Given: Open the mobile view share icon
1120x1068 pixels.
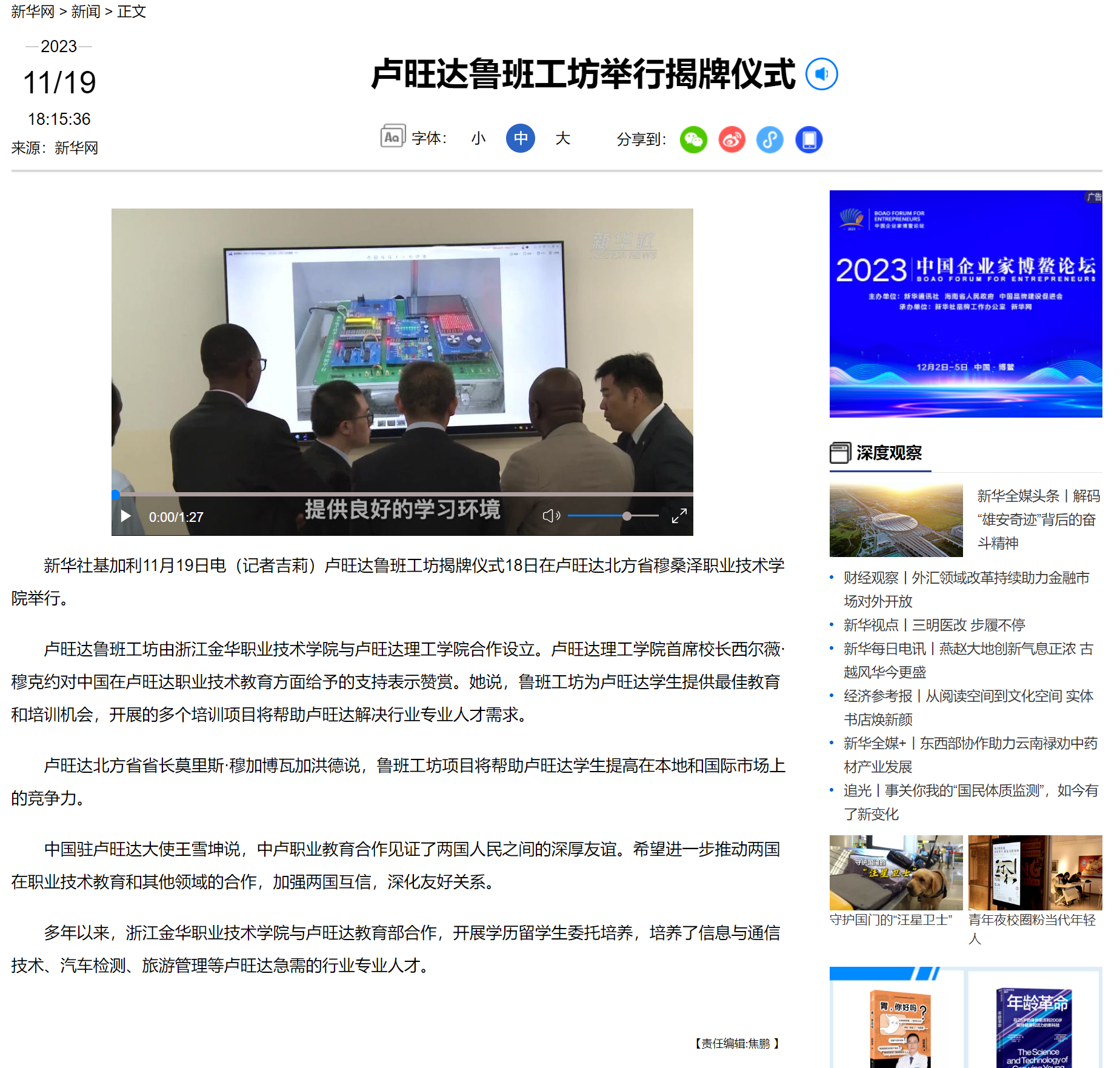Looking at the screenshot, I should (x=808, y=140).
